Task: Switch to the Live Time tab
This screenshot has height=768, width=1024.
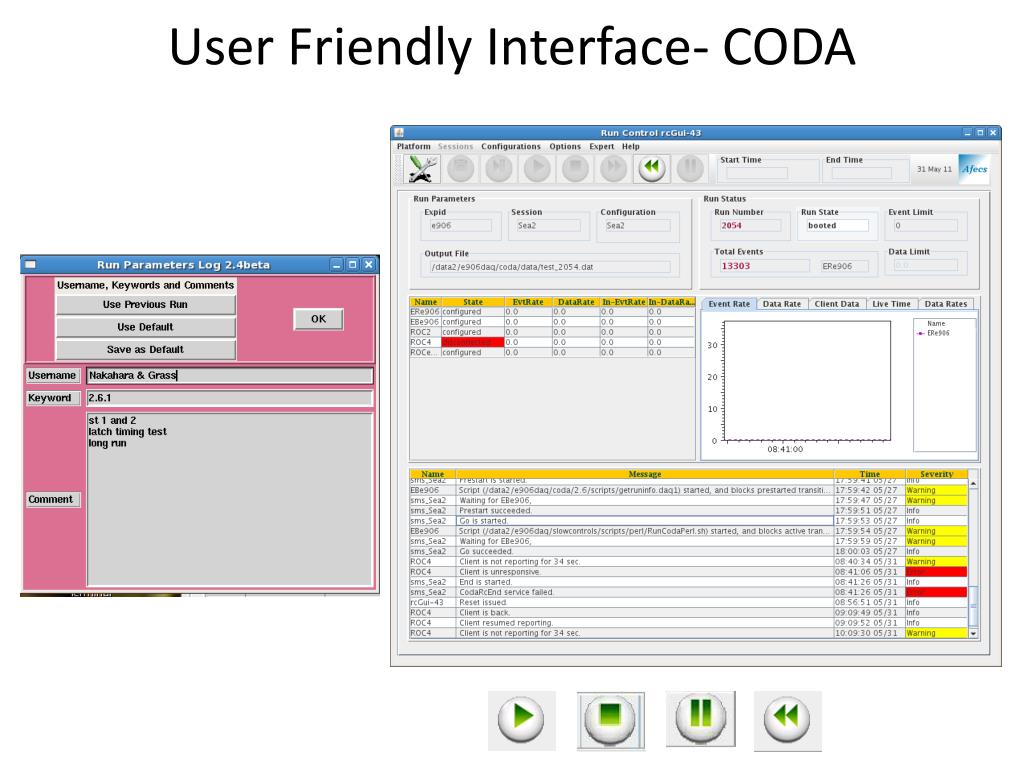Action: [x=891, y=304]
